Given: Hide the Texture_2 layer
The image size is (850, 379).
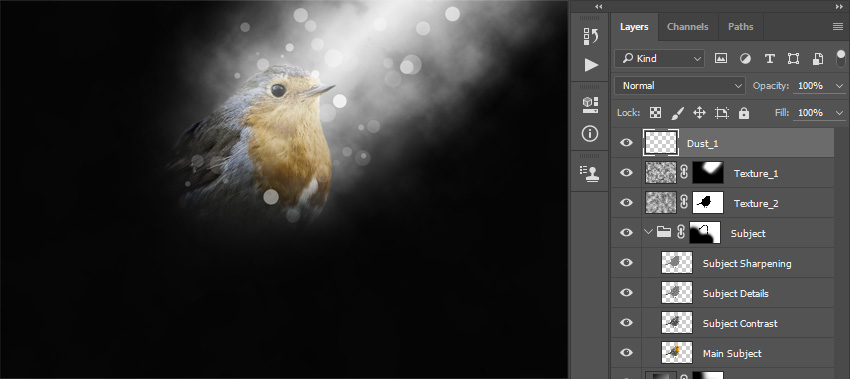Looking at the screenshot, I should [x=626, y=202].
